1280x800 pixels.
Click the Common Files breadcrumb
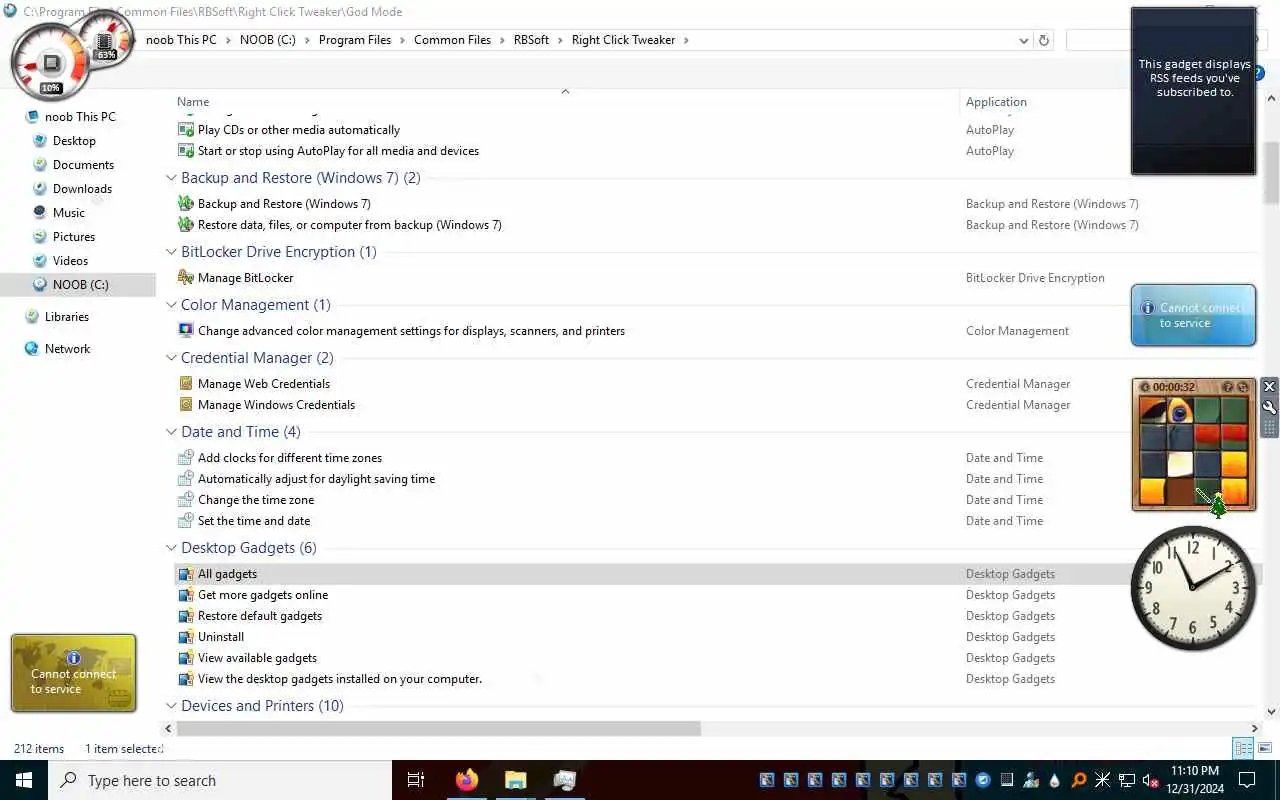[452, 40]
